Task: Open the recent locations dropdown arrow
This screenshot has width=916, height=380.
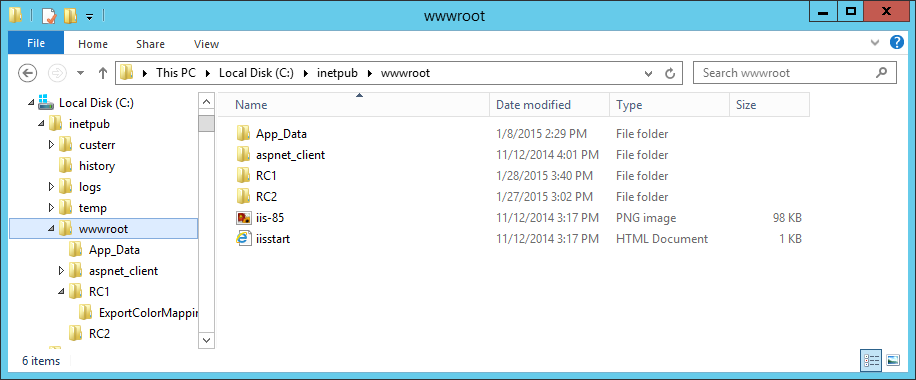Action: pos(81,73)
